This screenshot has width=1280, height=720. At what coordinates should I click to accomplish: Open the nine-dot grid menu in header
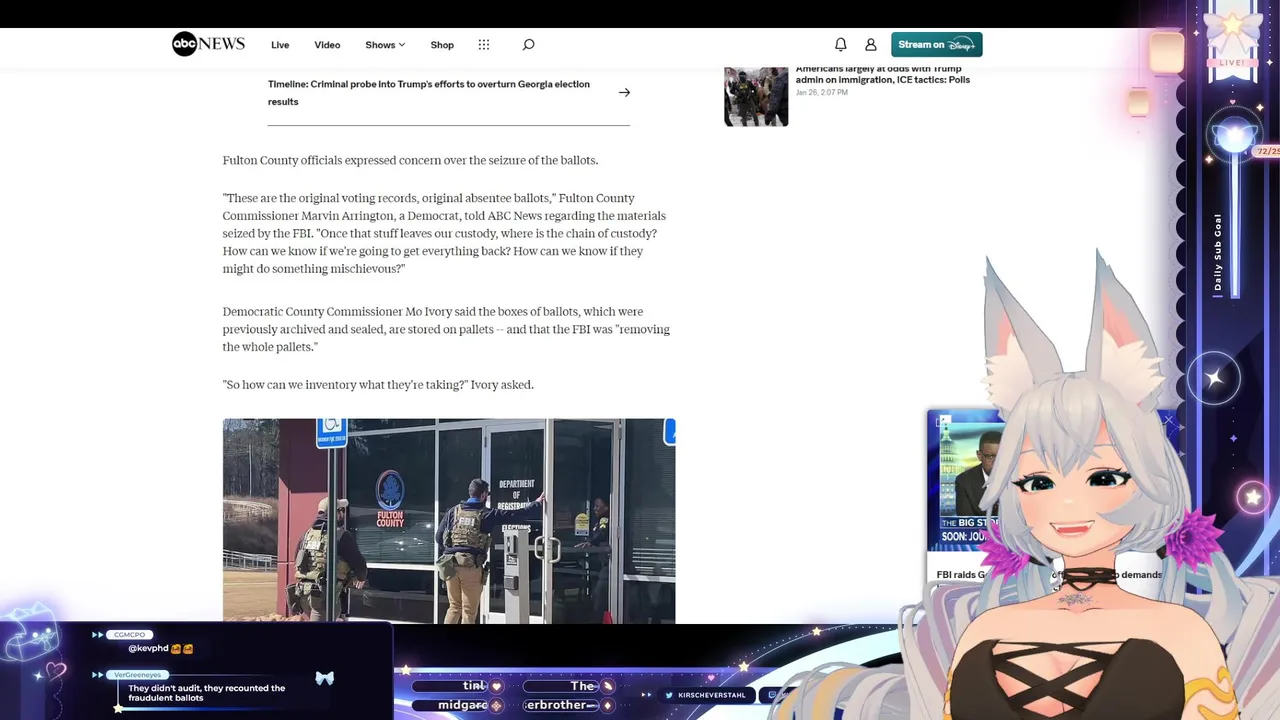(x=484, y=44)
